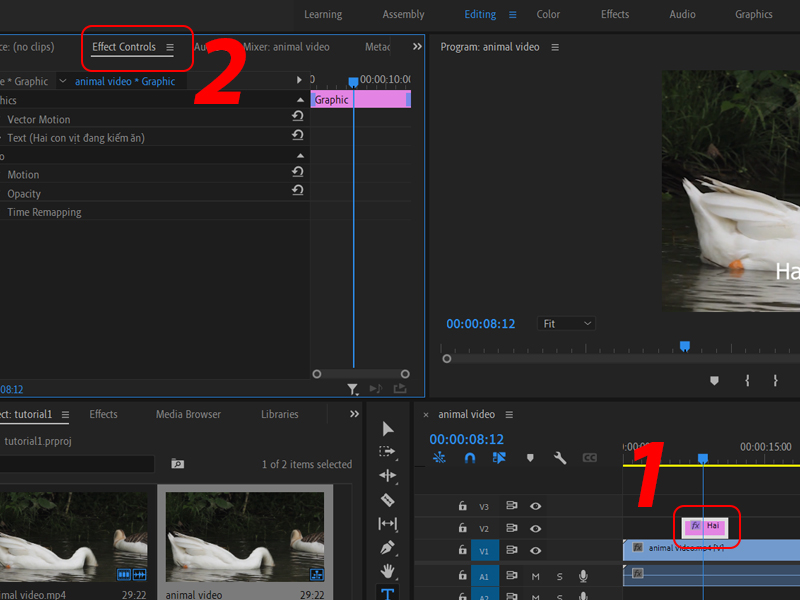Open the Fit zoom level dropdown
The width and height of the screenshot is (800, 600).
coord(566,323)
